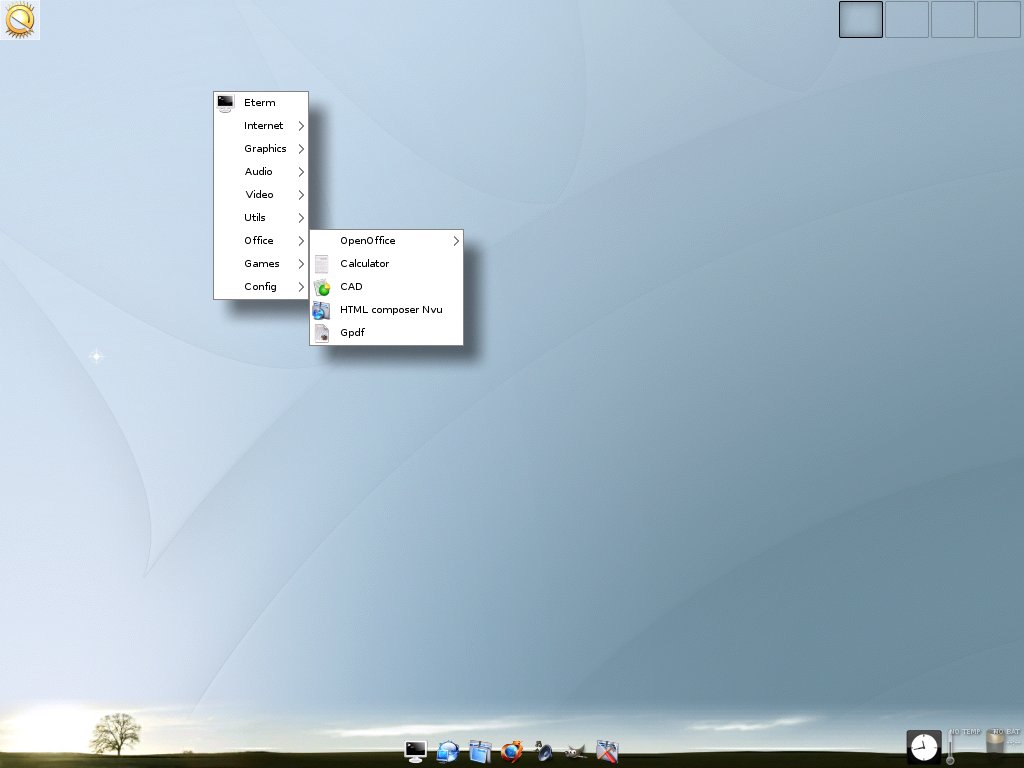Open the OpenOffice submenu
Image resolution: width=1024 pixels, height=768 pixels.
[386, 240]
